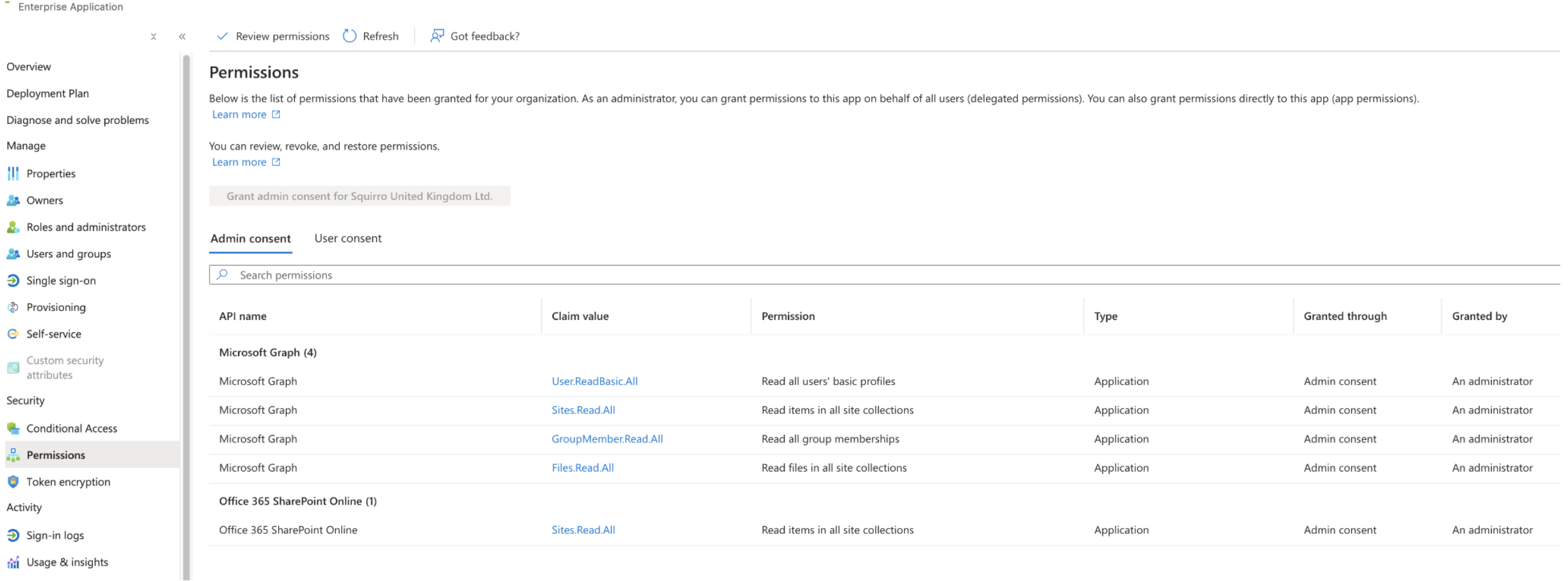Click the Conditional Access icon
The image size is (1568, 581).
point(13,428)
